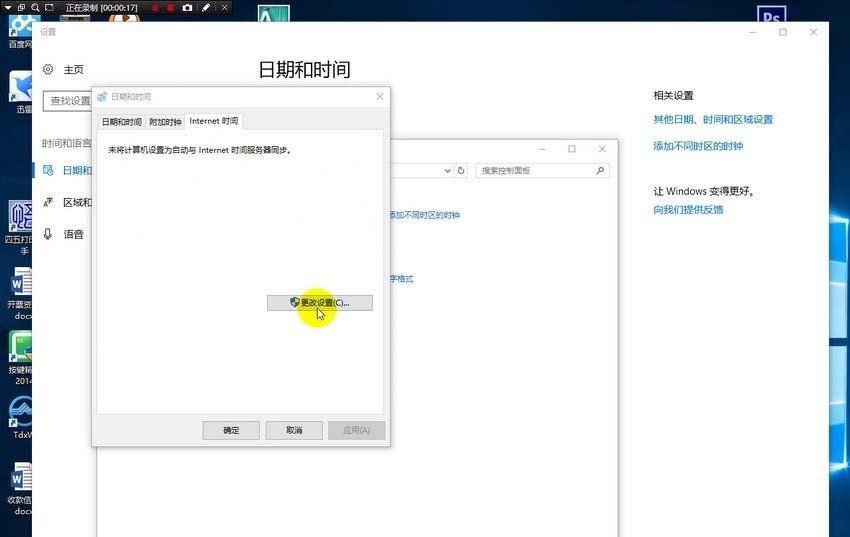850x537 pixels.
Task: Open the recorder toolbar dropdown arrow
Action: pos(8,8)
